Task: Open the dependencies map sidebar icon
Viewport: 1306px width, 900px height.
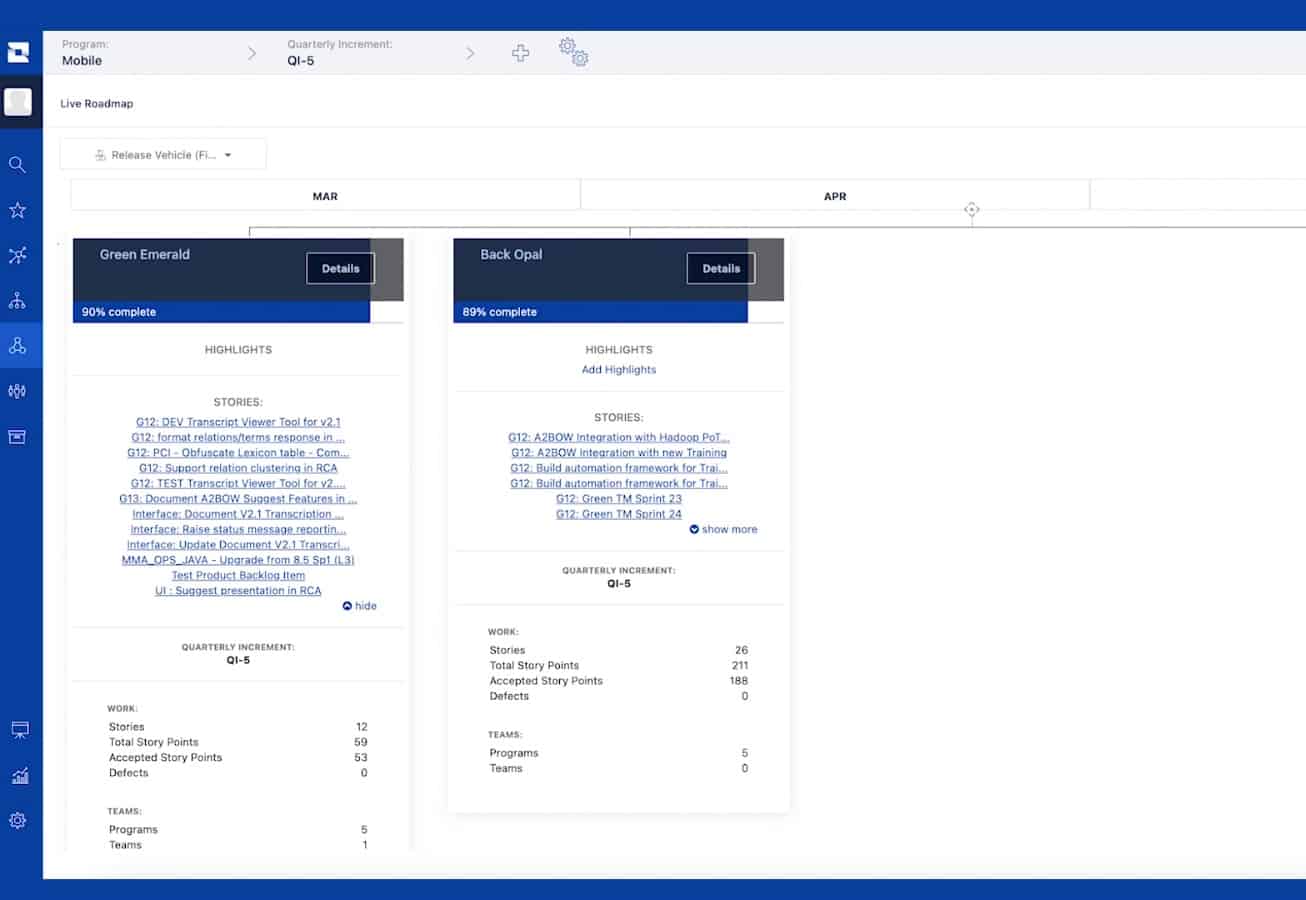Action: 18,255
